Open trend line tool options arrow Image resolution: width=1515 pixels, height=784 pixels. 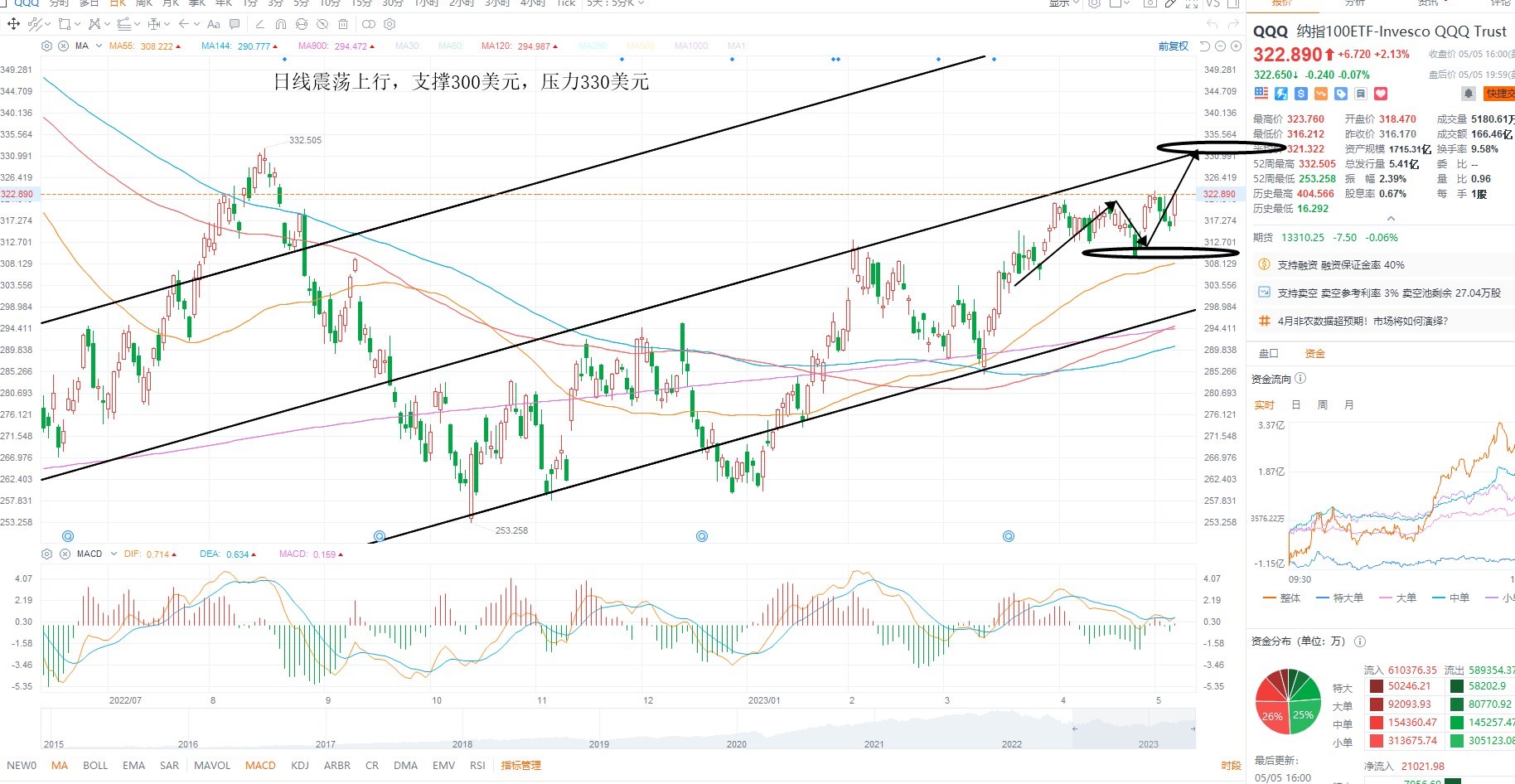coord(47,24)
